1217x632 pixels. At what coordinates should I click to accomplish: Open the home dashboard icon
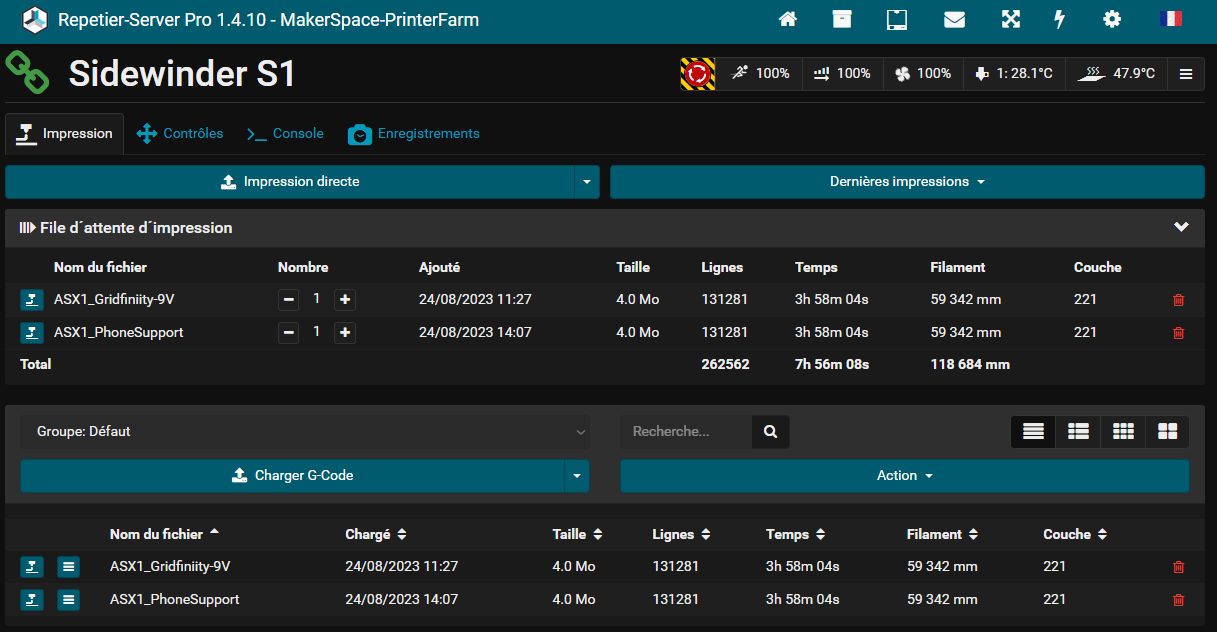pos(788,19)
